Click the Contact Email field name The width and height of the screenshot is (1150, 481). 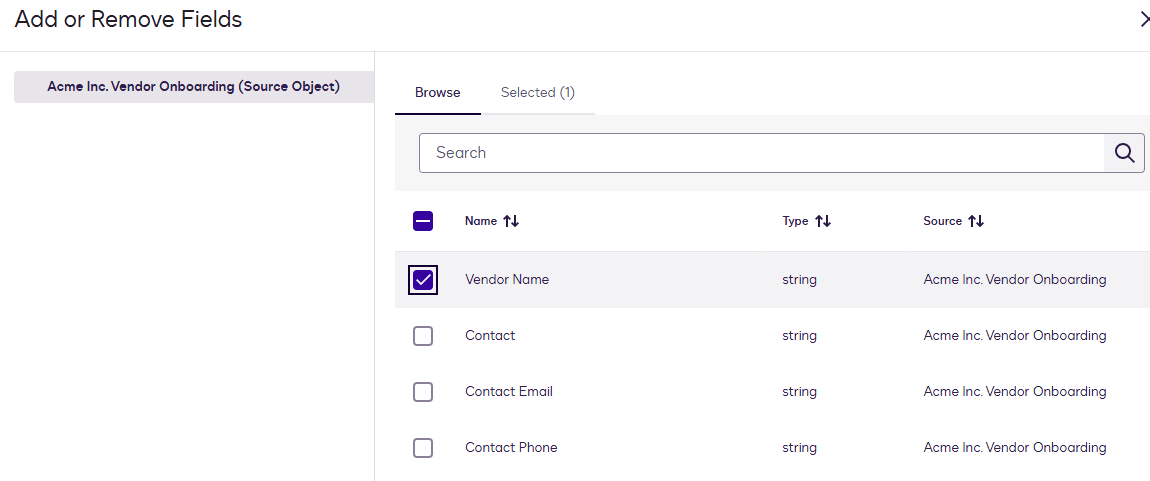508,392
